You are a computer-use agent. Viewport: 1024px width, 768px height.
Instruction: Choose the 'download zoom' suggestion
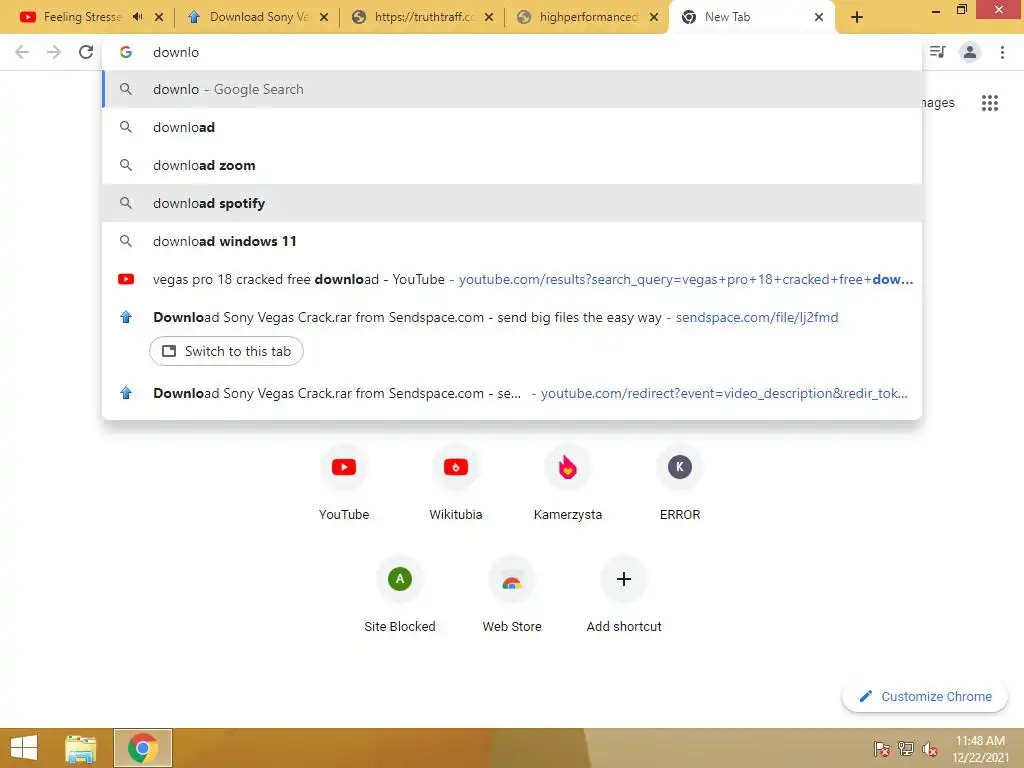512,165
